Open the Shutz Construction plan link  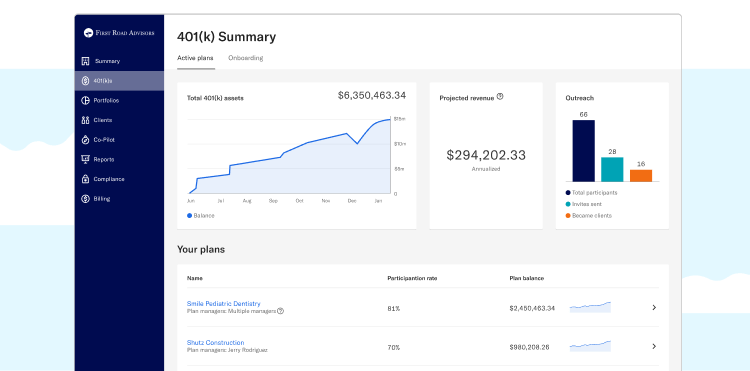215,343
